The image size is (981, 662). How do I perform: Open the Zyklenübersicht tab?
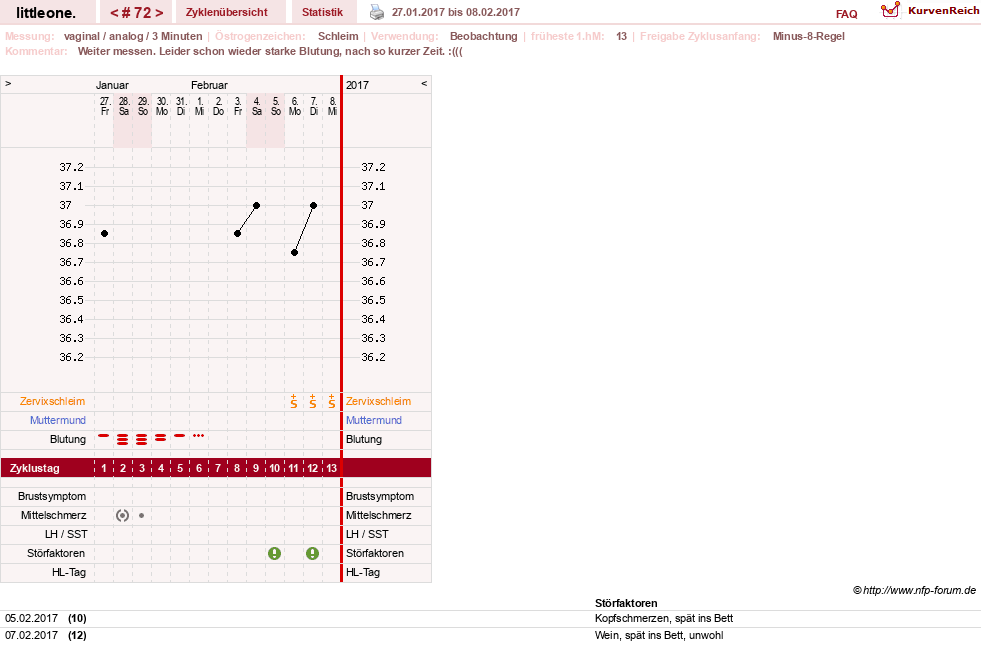point(226,13)
